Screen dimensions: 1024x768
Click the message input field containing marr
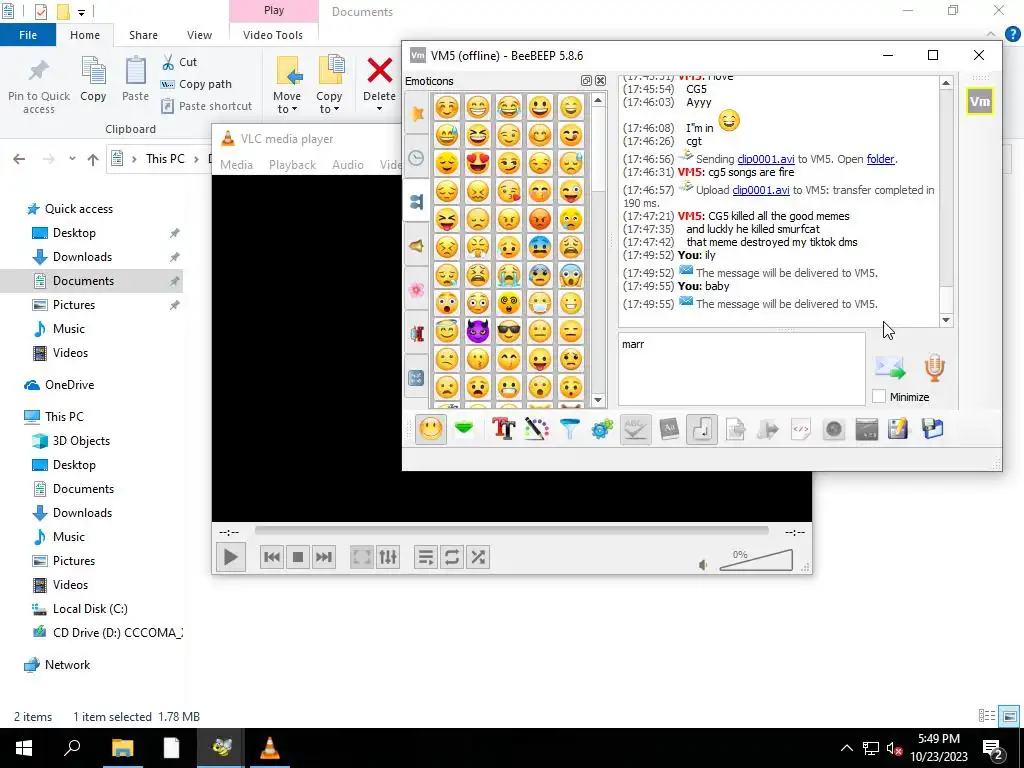(x=742, y=369)
